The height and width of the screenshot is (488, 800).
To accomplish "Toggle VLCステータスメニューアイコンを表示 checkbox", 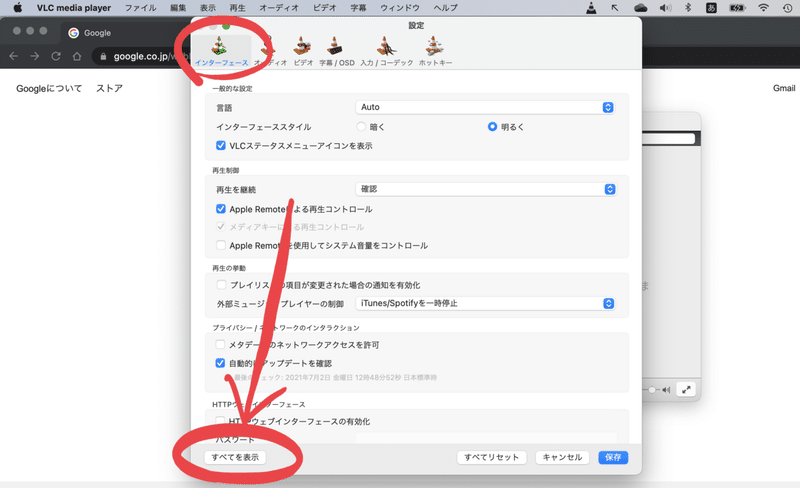I will pos(220,145).
